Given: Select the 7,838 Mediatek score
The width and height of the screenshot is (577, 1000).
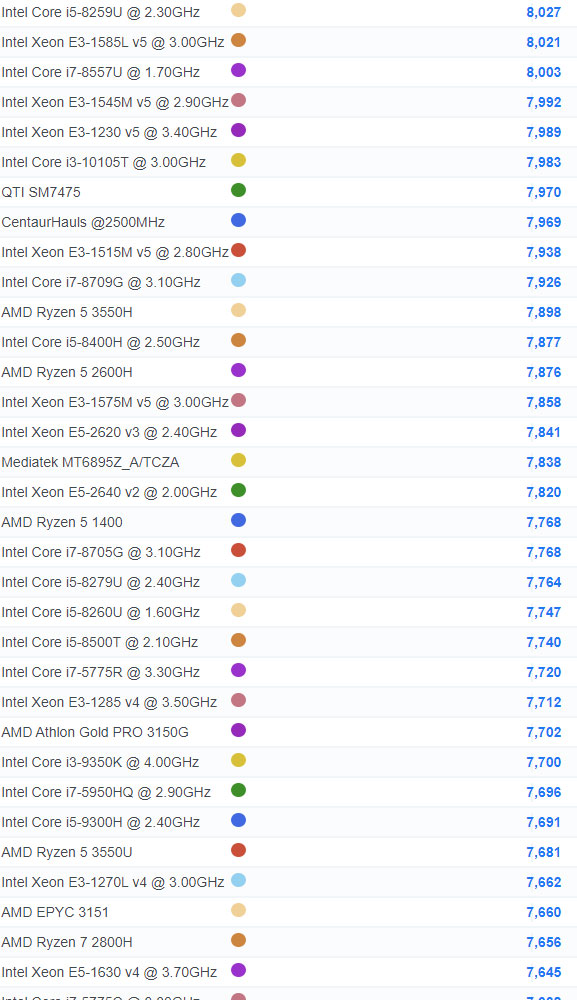Looking at the screenshot, I should pos(544,462).
